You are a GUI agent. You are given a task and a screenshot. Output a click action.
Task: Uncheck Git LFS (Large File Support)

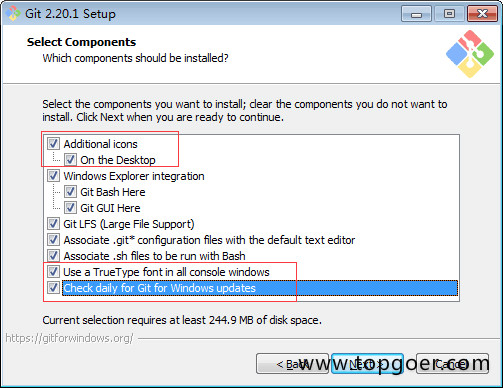[53, 224]
